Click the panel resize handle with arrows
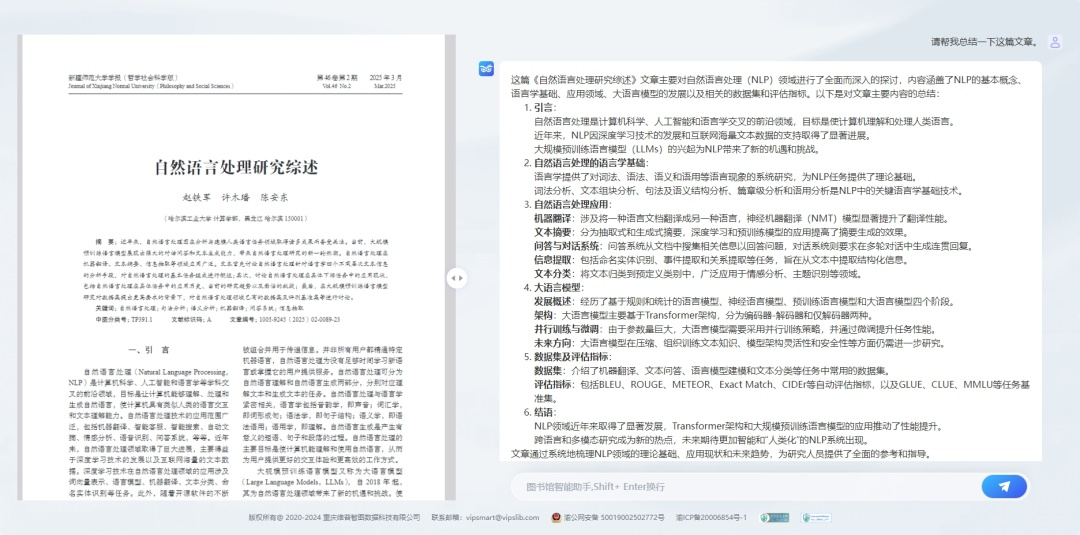This screenshot has height=535, width=1080. [456, 278]
